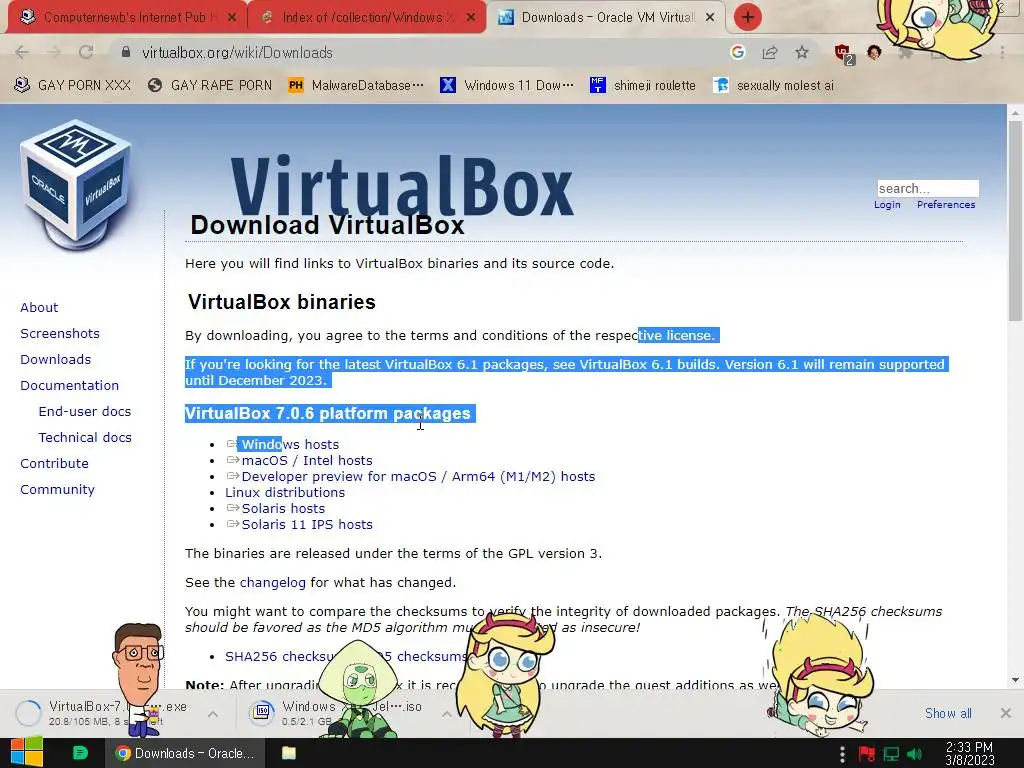The width and height of the screenshot is (1024, 768).
Task: Click the VirtualBox exe download progress circle
Action: 28,713
